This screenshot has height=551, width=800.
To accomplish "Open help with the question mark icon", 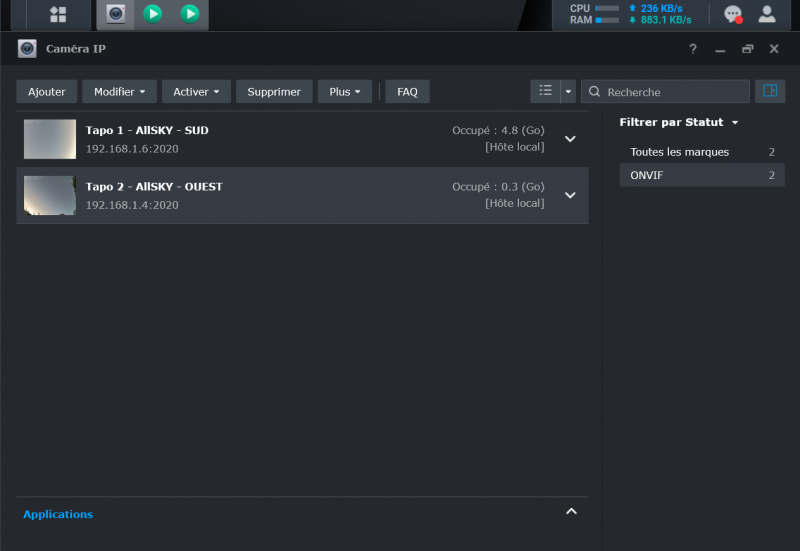I will click(692, 49).
